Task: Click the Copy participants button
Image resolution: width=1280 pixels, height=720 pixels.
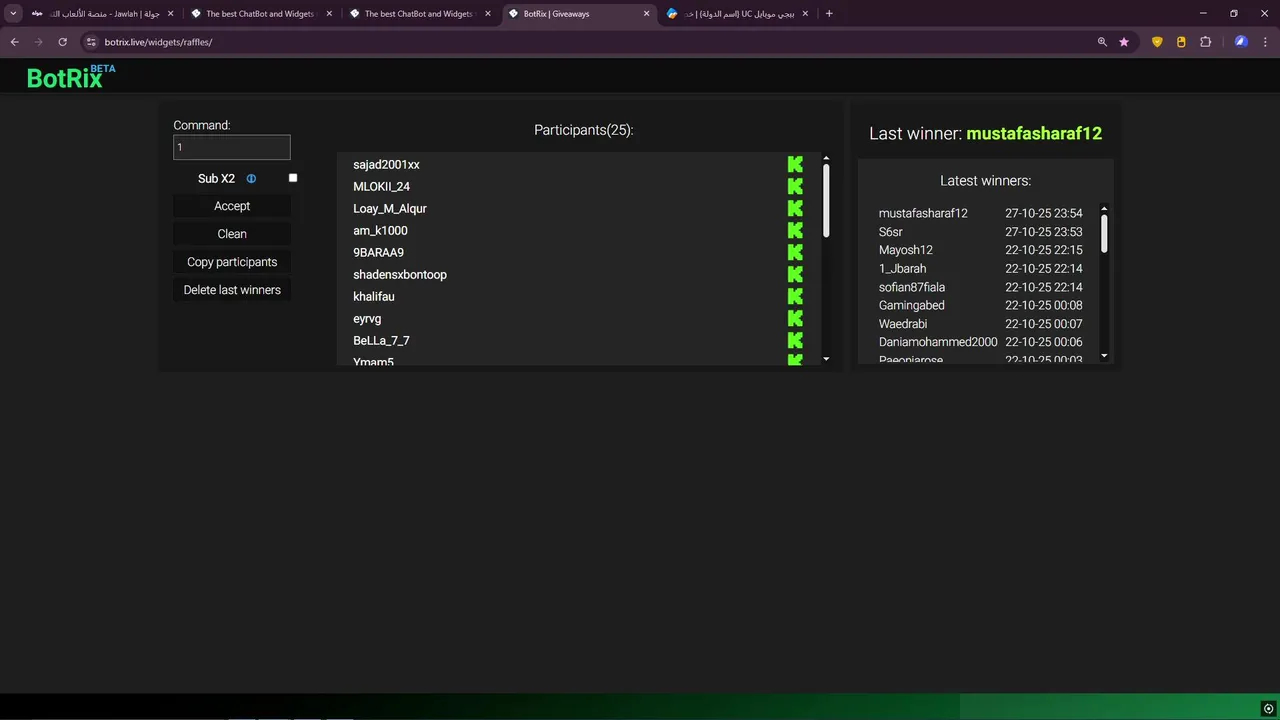Action: pyautogui.click(x=232, y=262)
